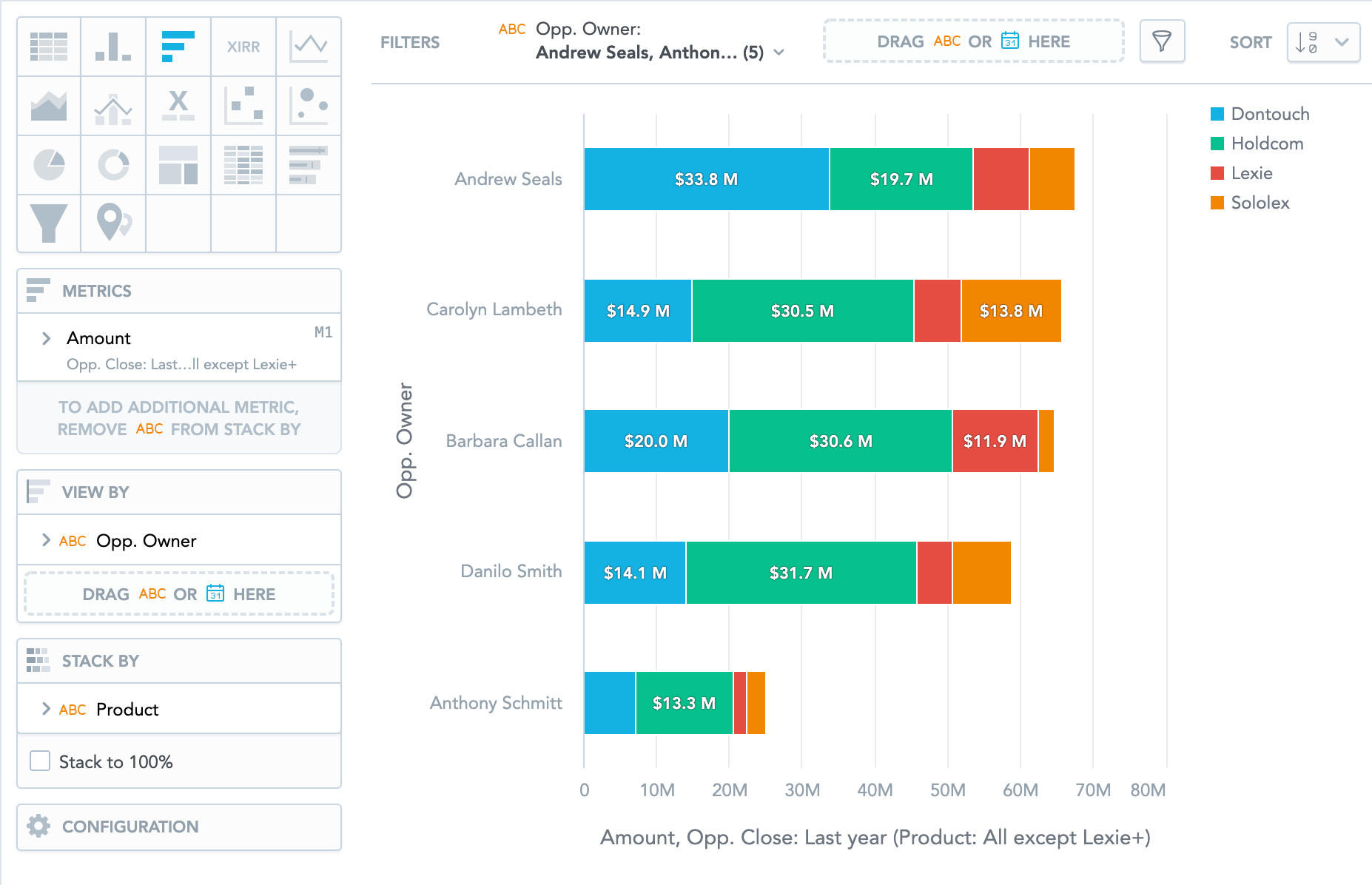The width and height of the screenshot is (1372, 885).
Task: Select the Area chart visualization icon
Action: (49, 106)
